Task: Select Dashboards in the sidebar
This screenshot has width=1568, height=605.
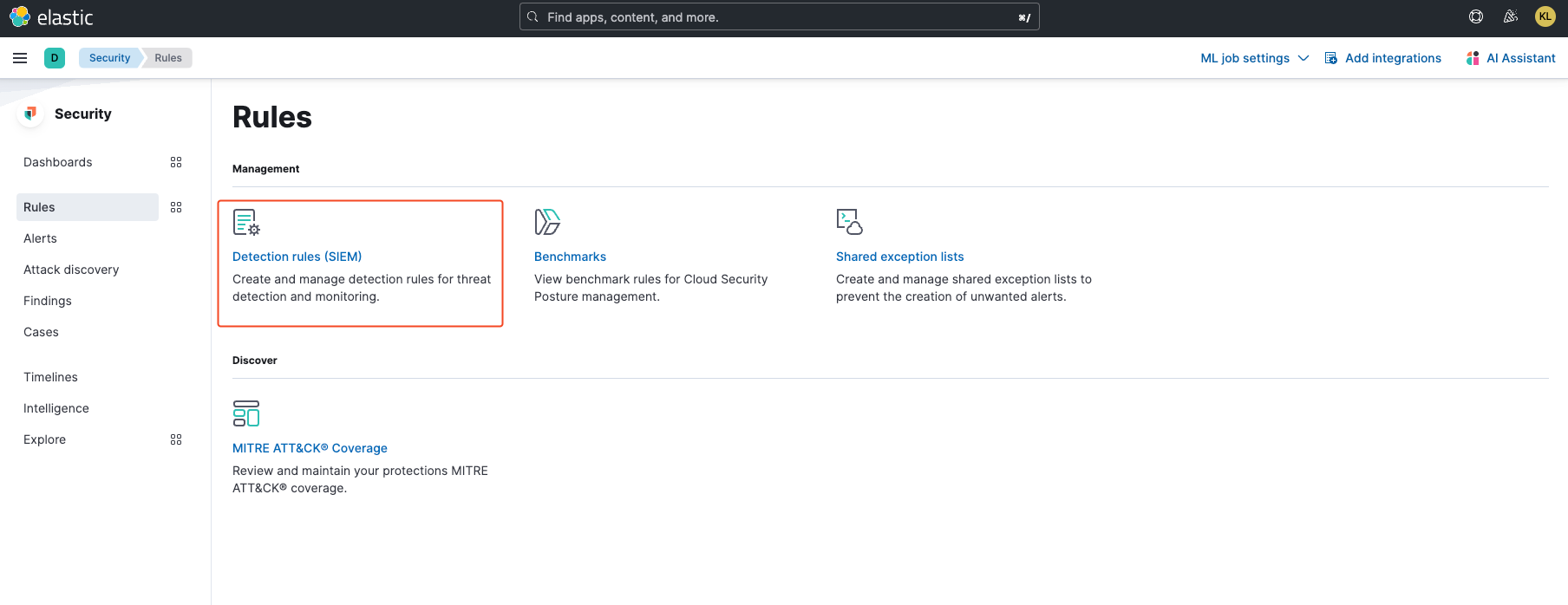Action: 57,162
